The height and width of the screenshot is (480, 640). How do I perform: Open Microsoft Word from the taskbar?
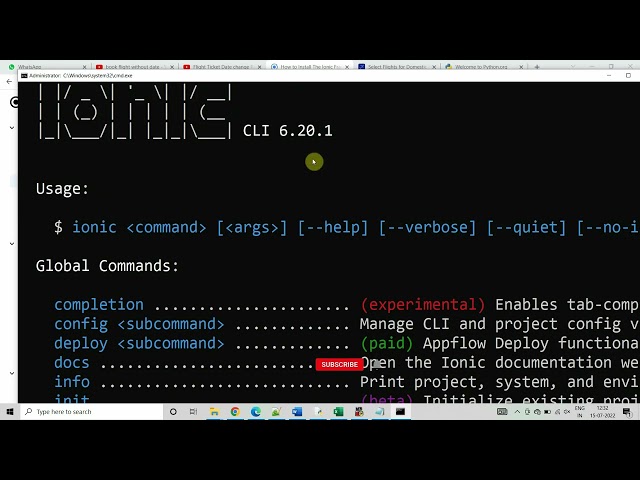pos(297,412)
